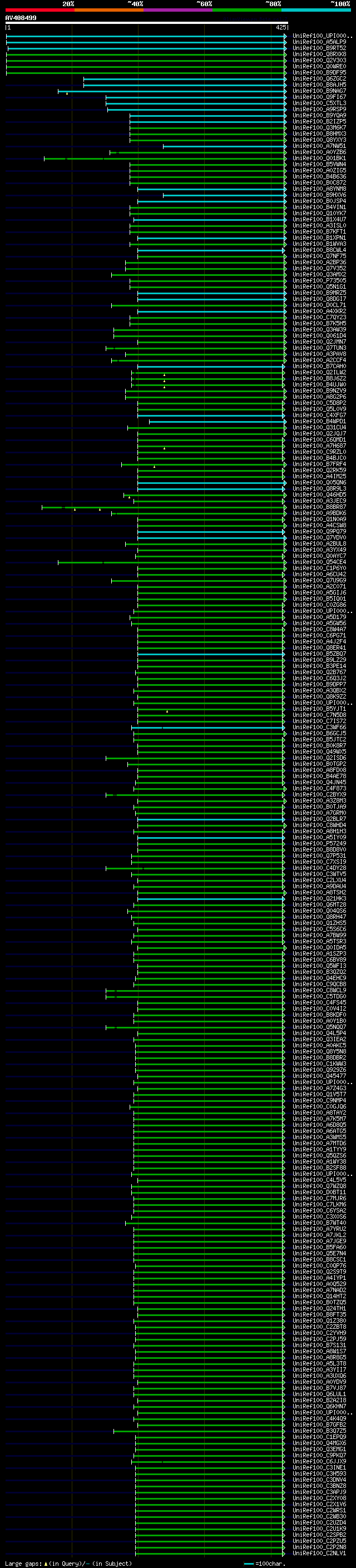Click query end position label 425
Viewport: 356px width, 1568px height.
[280, 27]
